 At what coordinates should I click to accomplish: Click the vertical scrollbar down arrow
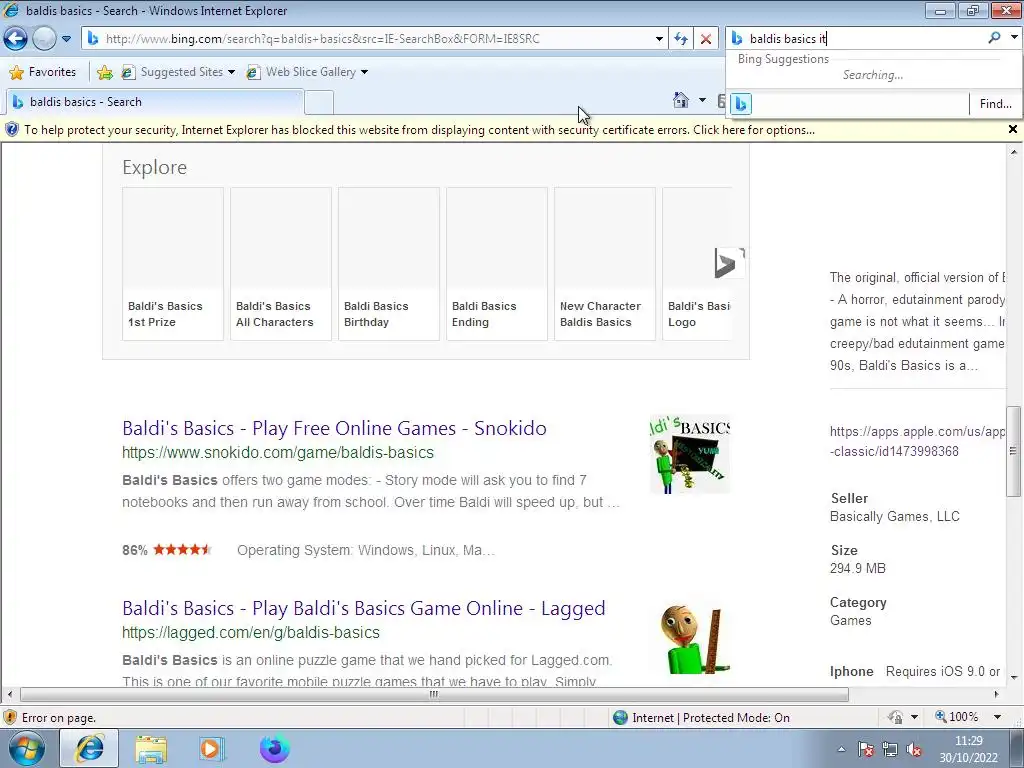click(x=1014, y=677)
